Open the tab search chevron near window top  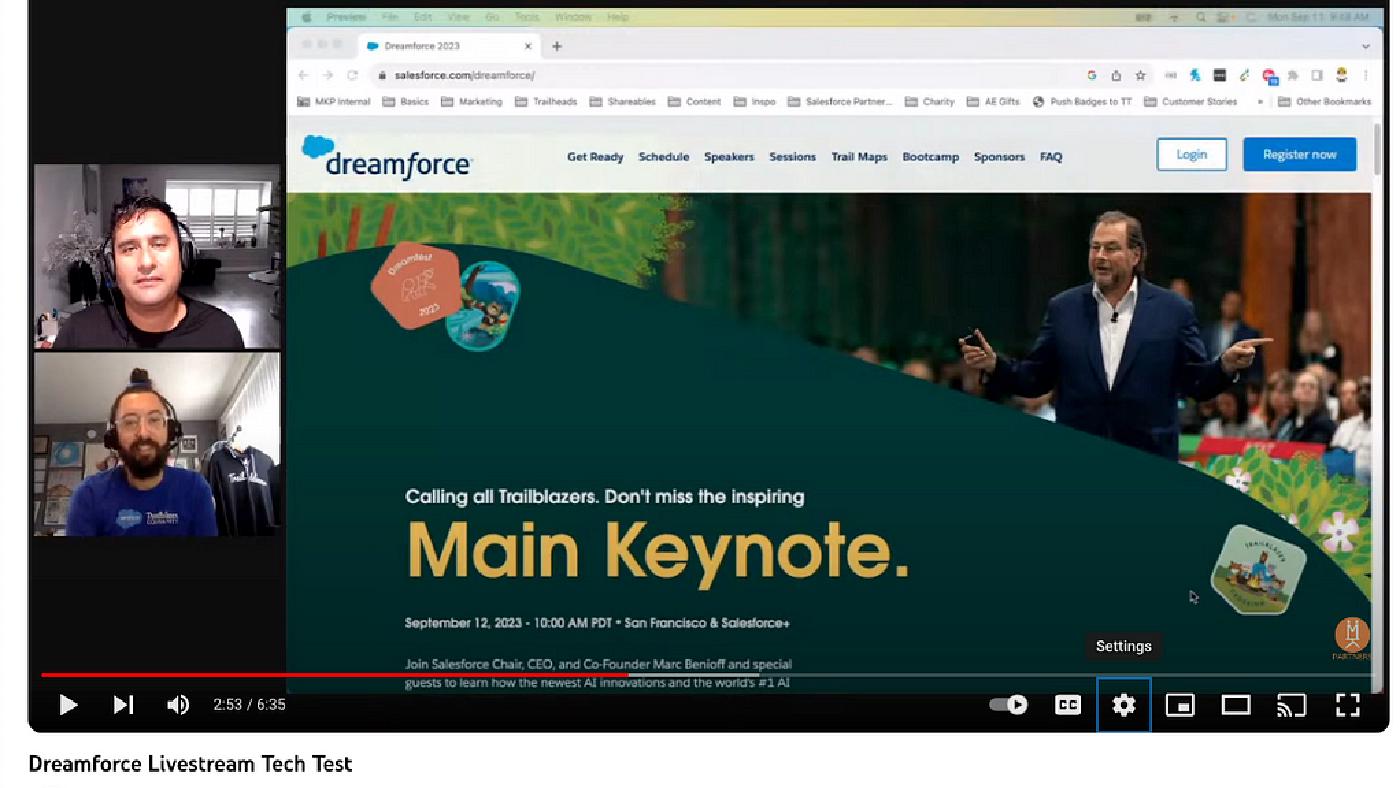click(x=1364, y=46)
